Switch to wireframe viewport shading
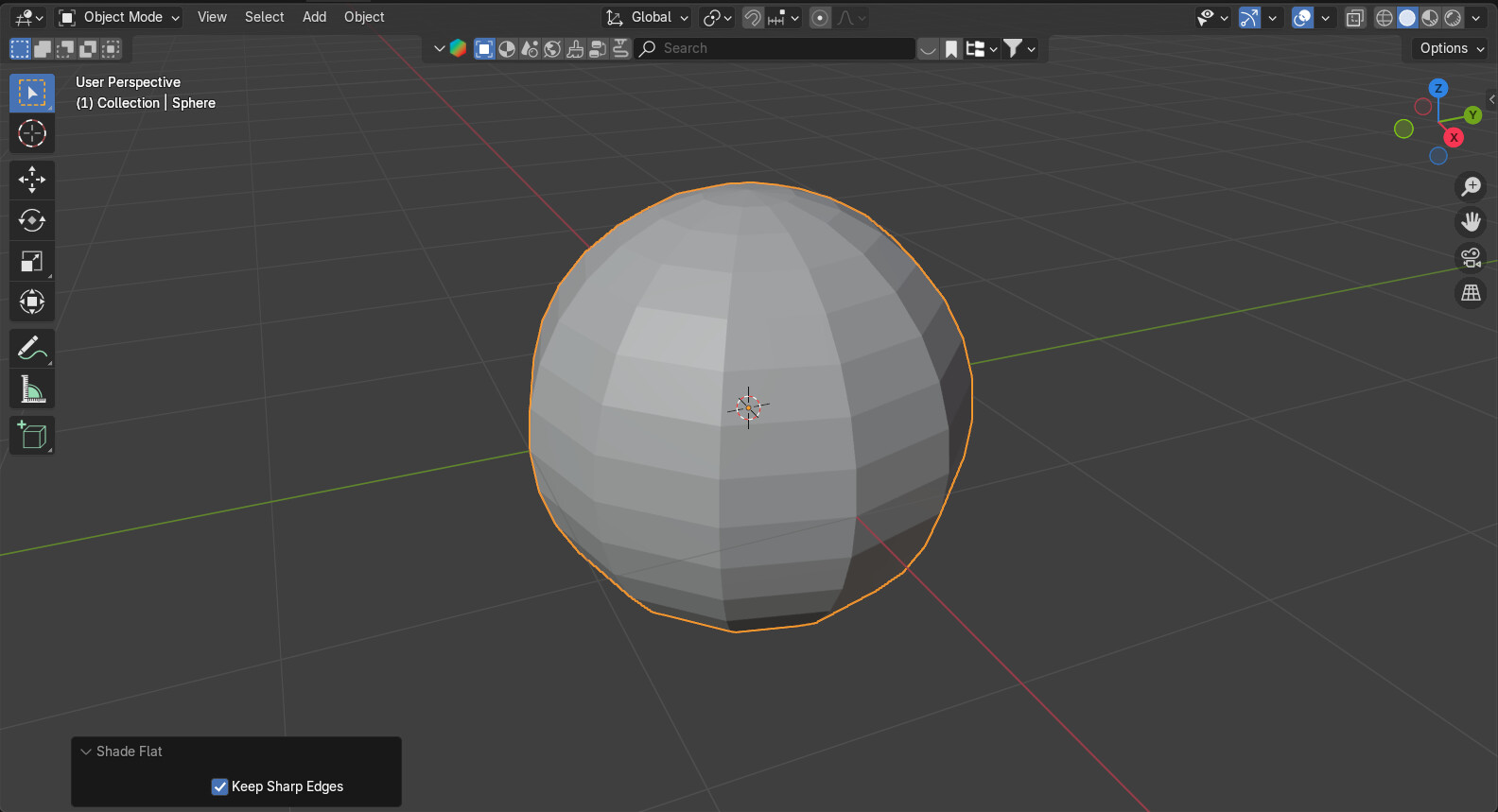1498x812 pixels. (1385, 17)
